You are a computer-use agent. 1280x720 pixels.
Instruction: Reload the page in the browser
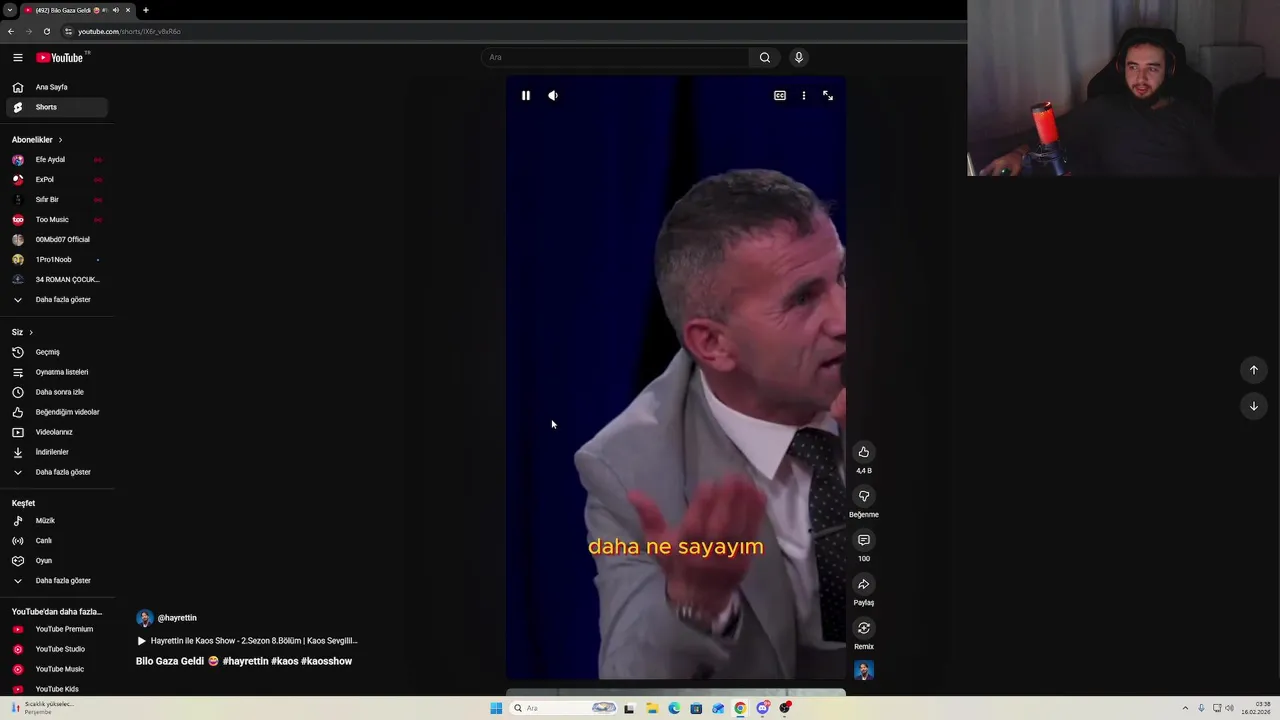[46, 31]
